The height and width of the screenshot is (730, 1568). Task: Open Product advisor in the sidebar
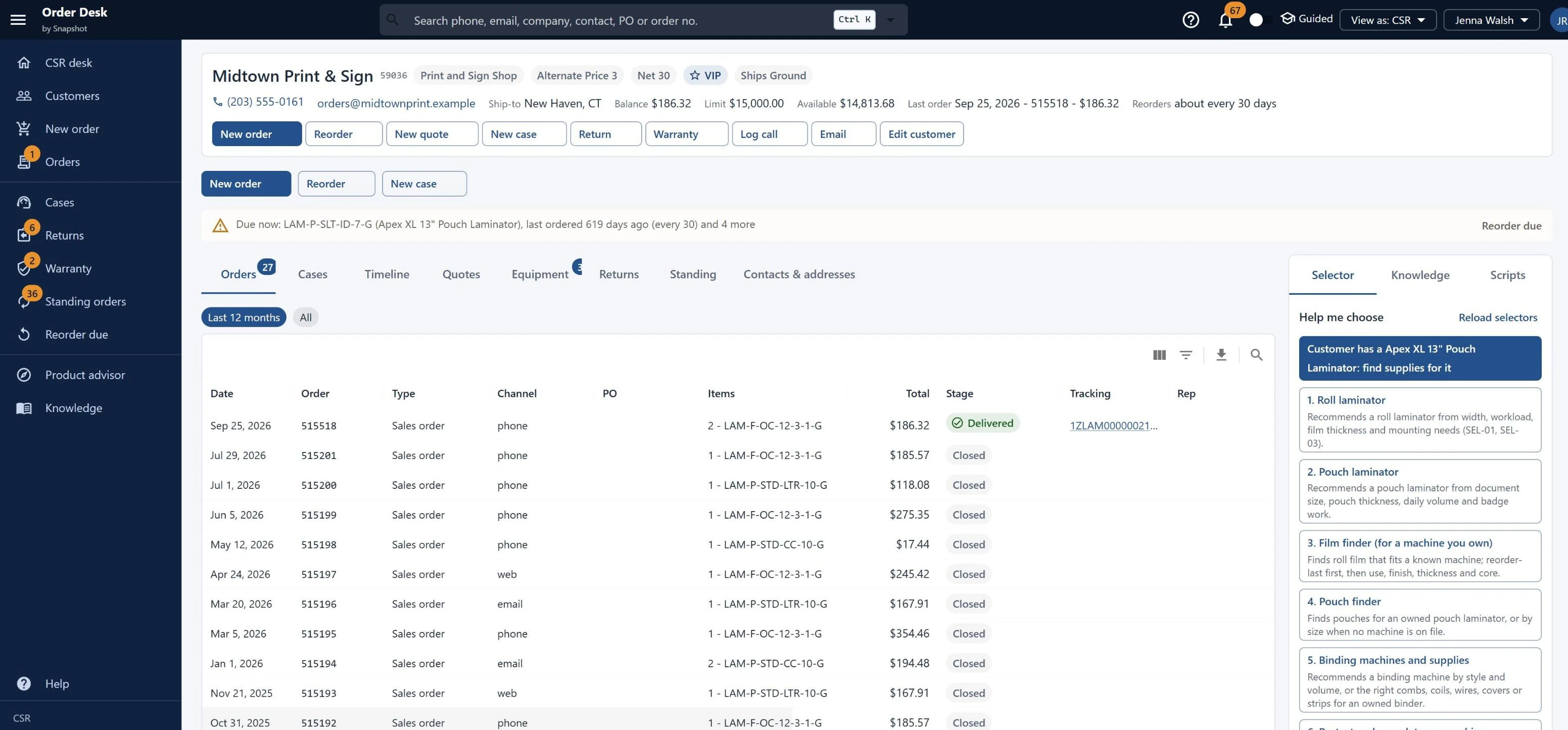[x=90, y=375]
